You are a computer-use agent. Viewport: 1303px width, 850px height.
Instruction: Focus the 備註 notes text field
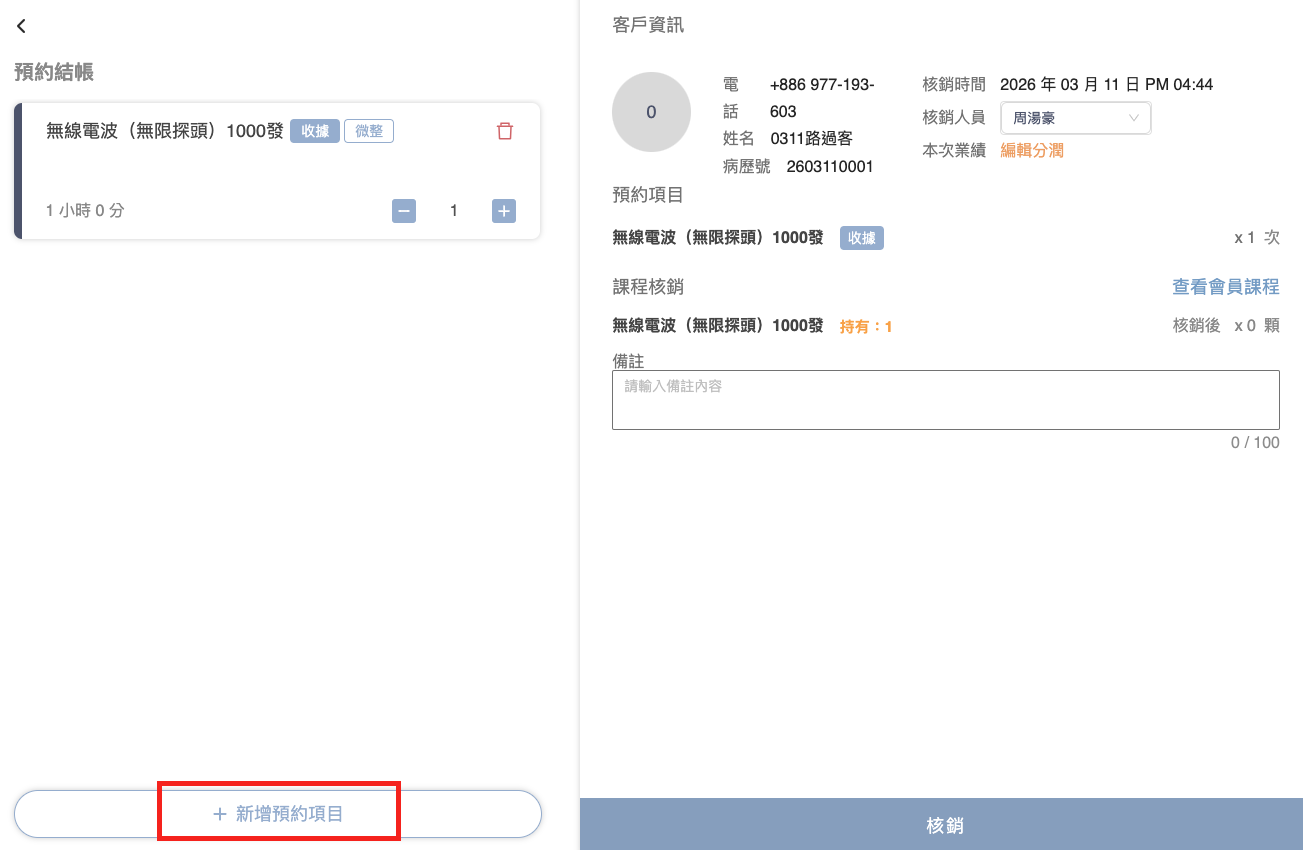coord(945,400)
